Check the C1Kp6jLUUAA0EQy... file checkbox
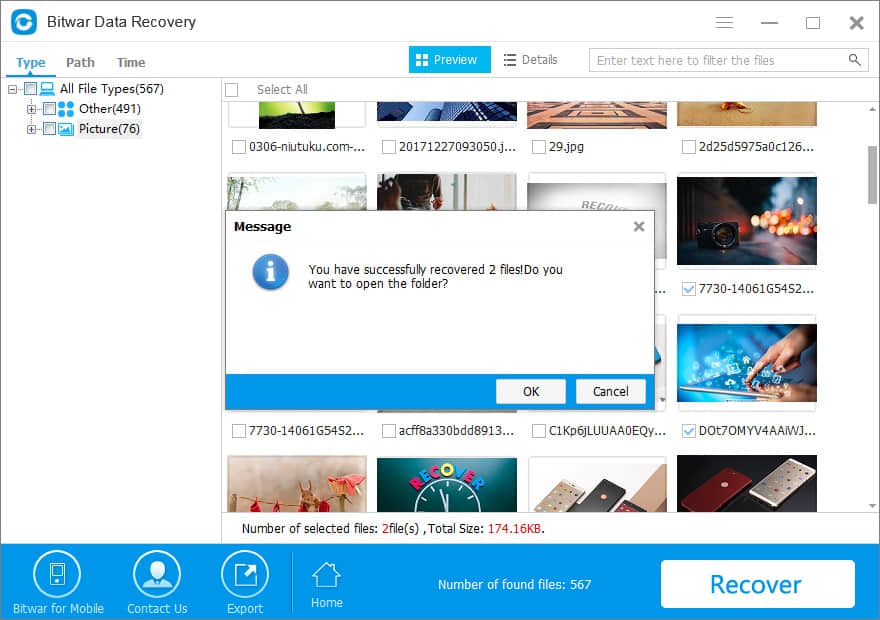This screenshot has width=880, height=620. [x=539, y=431]
